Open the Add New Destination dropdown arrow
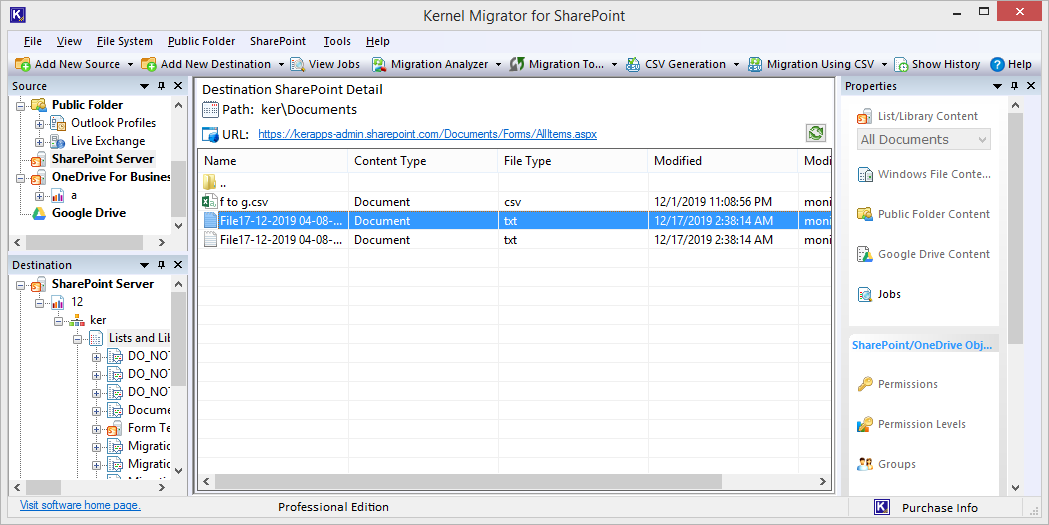Viewport: 1049px width, 525px height. (x=281, y=65)
